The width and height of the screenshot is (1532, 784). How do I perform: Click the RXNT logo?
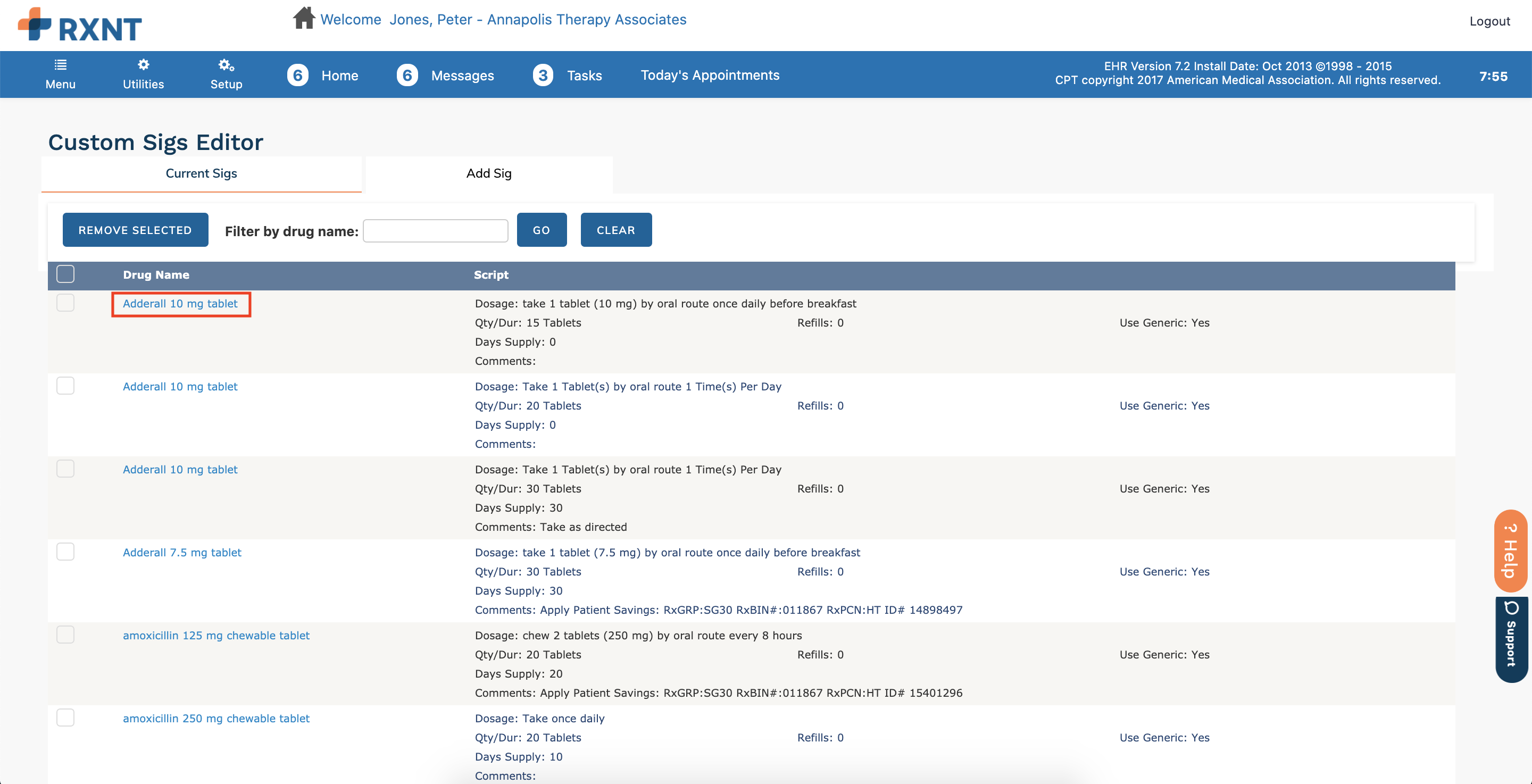click(x=80, y=24)
